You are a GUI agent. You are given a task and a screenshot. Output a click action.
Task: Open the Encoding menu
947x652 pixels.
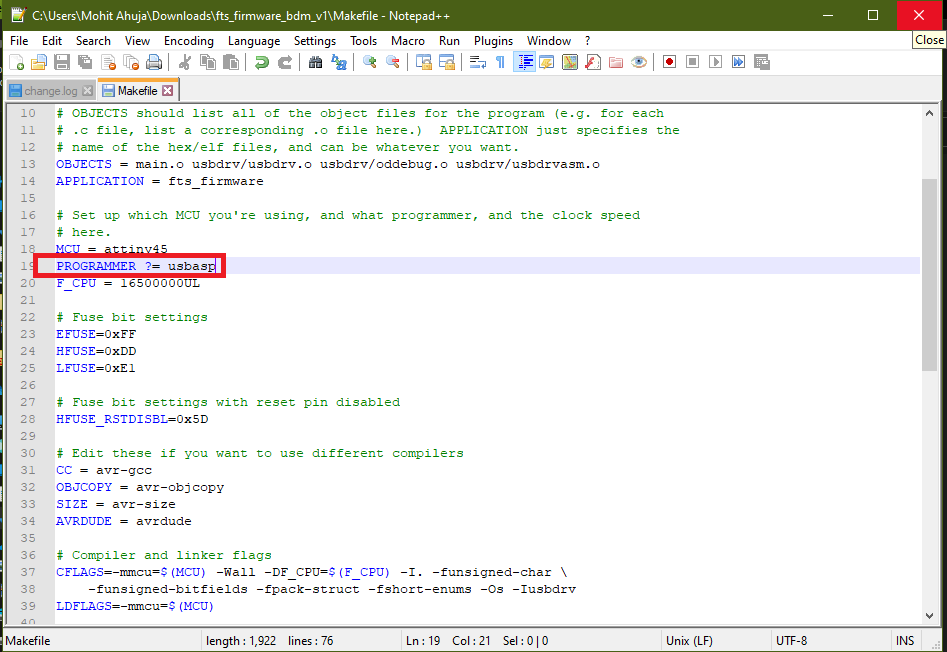[188, 40]
